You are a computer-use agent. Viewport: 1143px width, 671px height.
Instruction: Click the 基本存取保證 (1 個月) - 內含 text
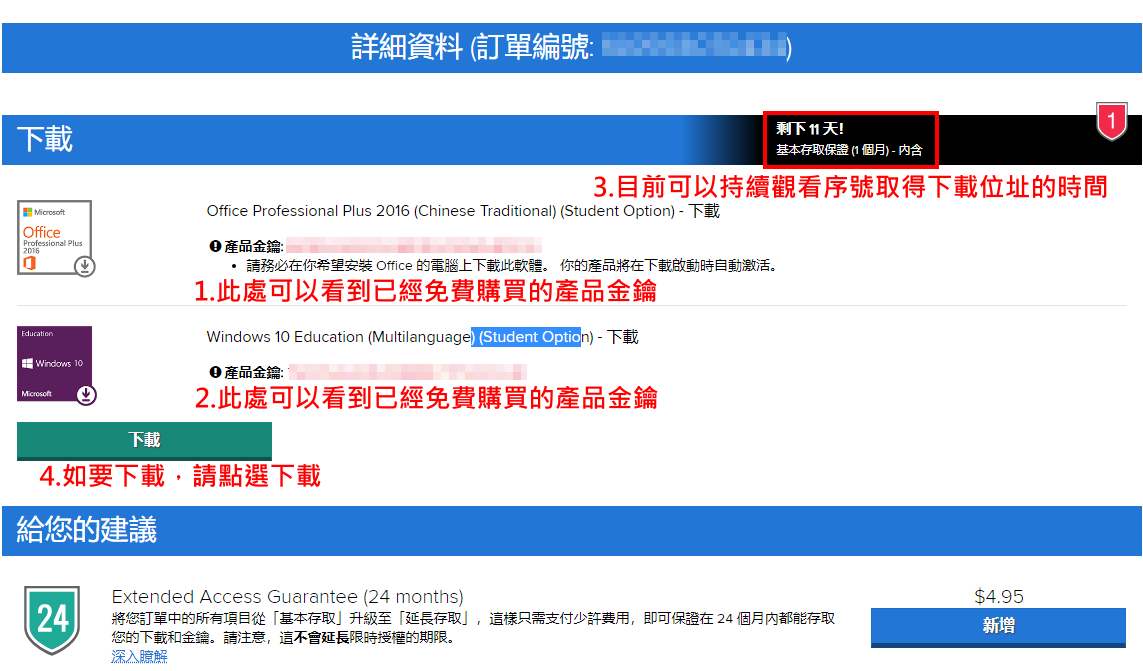(849, 150)
